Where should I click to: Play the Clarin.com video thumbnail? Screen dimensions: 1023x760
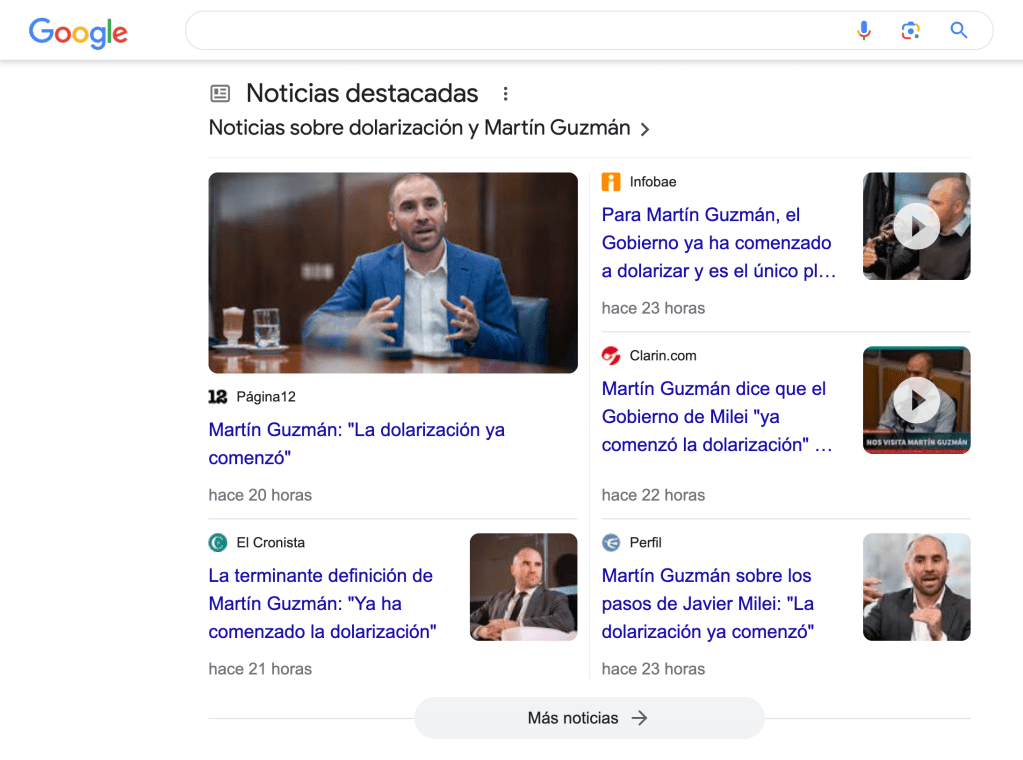[916, 400]
